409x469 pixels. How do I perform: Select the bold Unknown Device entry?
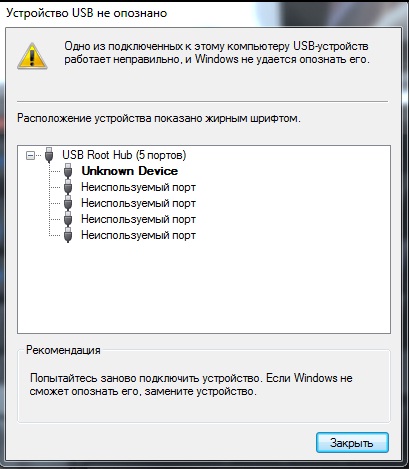130,171
